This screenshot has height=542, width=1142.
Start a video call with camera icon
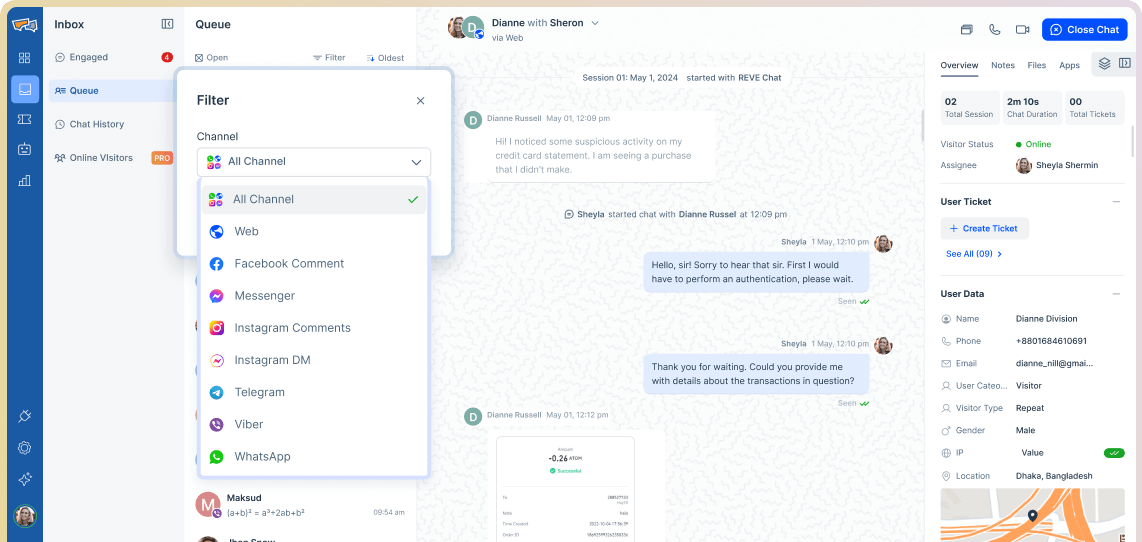(1023, 30)
